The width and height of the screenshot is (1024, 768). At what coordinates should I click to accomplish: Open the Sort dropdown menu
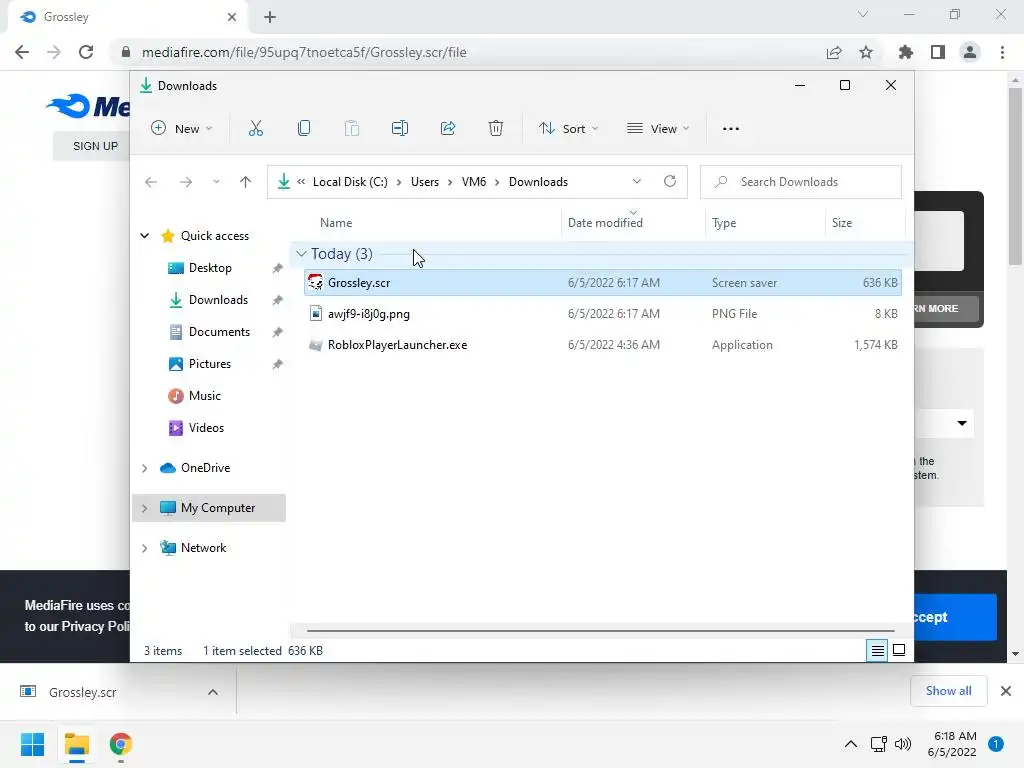[x=568, y=129]
